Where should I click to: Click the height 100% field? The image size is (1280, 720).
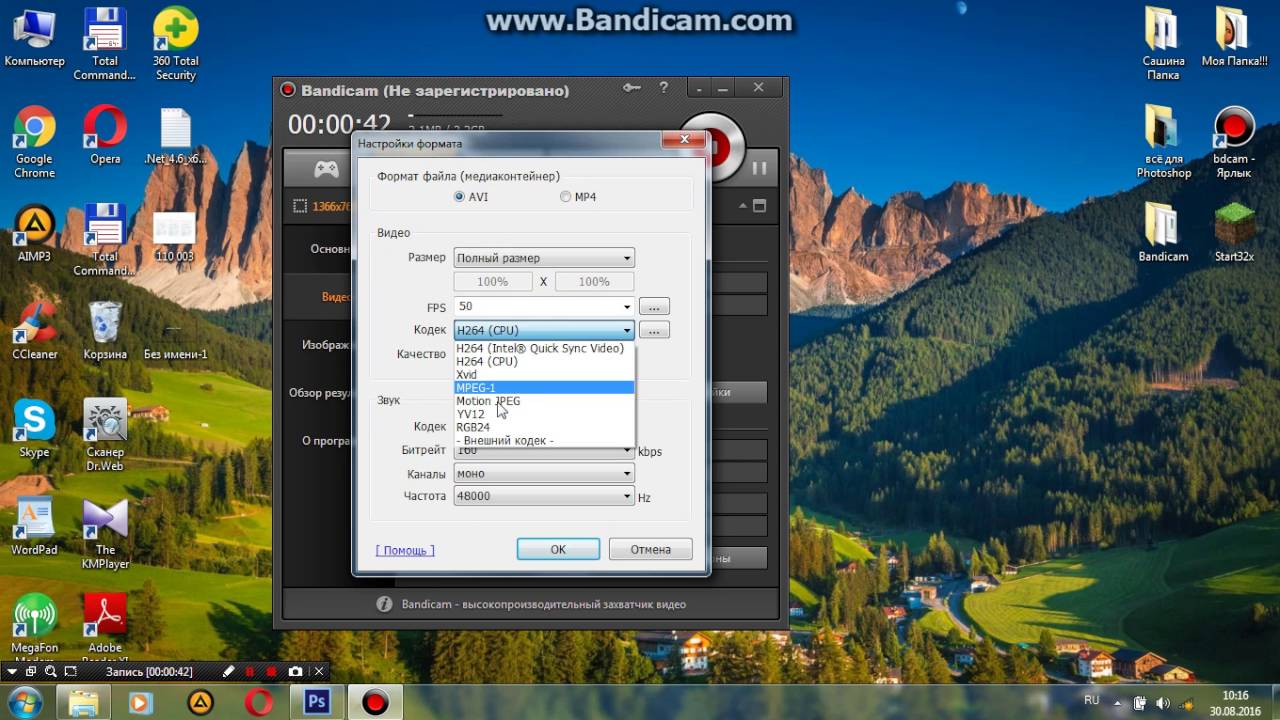tap(594, 282)
